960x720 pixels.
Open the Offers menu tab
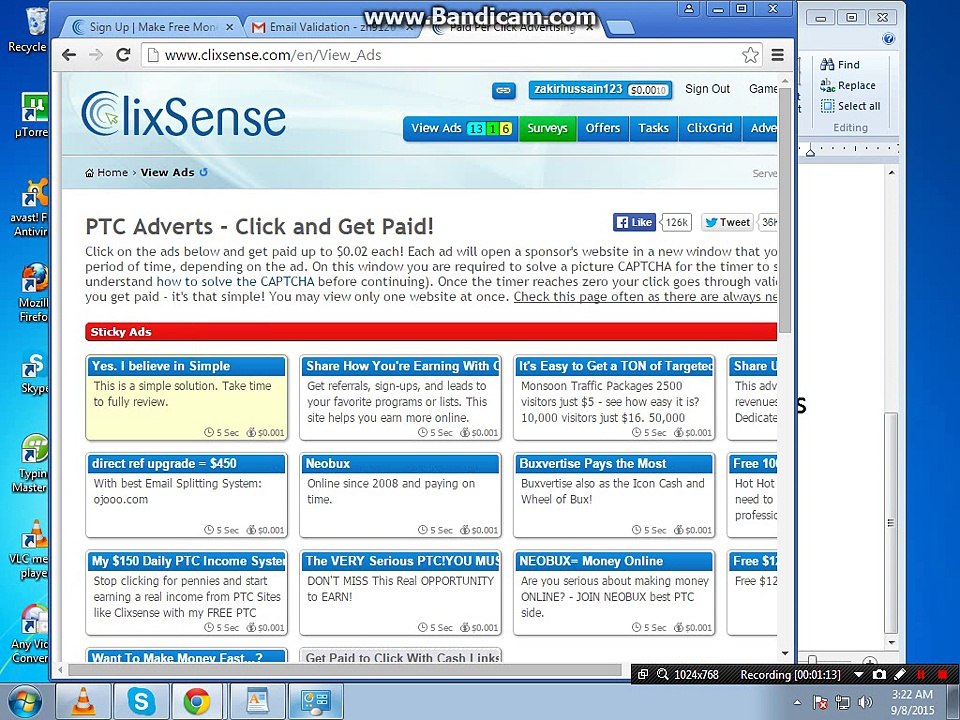point(602,129)
